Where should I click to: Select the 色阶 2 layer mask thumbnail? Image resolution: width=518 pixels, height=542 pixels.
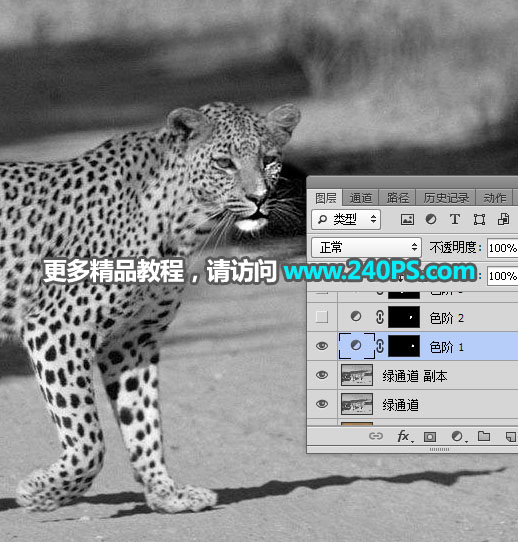(x=404, y=317)
